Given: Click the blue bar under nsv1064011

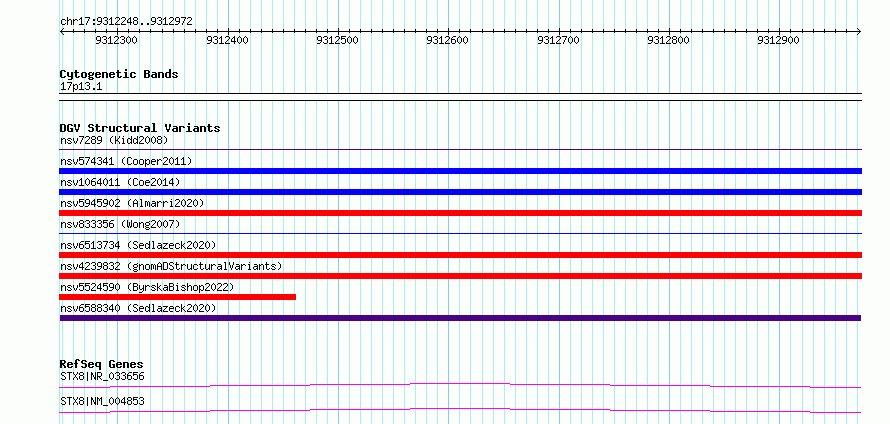Looking at the screenshot, I should click(x=460, y=192).
